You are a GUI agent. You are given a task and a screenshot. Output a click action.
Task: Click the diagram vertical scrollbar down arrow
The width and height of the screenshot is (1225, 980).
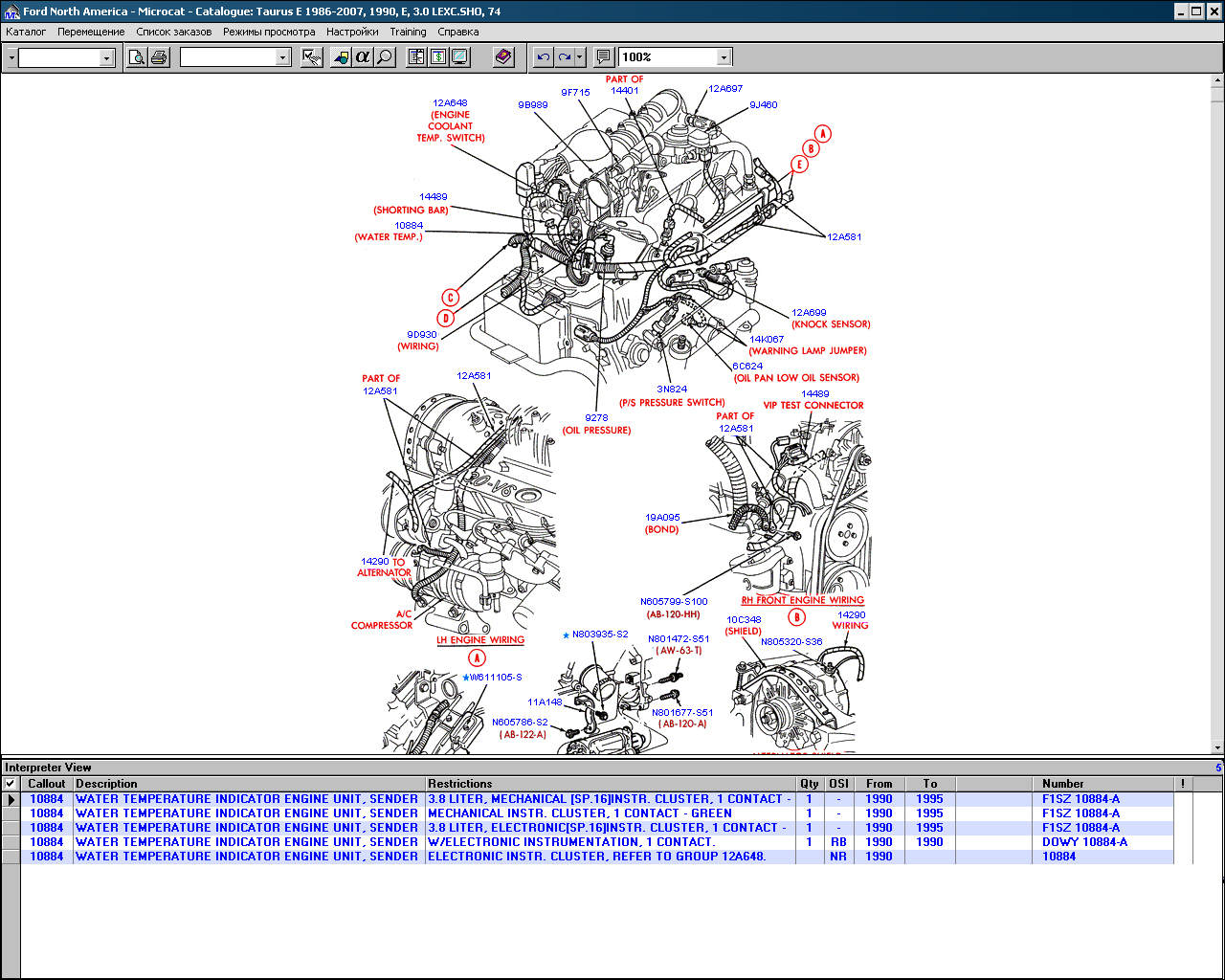(1217, 747)
